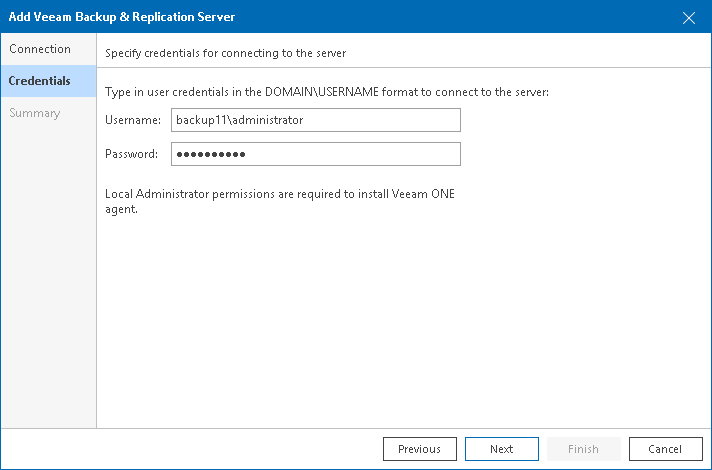Screen dimensions: 712x470
Task: Click the masked password dots
Action: [x=210, y=154]
